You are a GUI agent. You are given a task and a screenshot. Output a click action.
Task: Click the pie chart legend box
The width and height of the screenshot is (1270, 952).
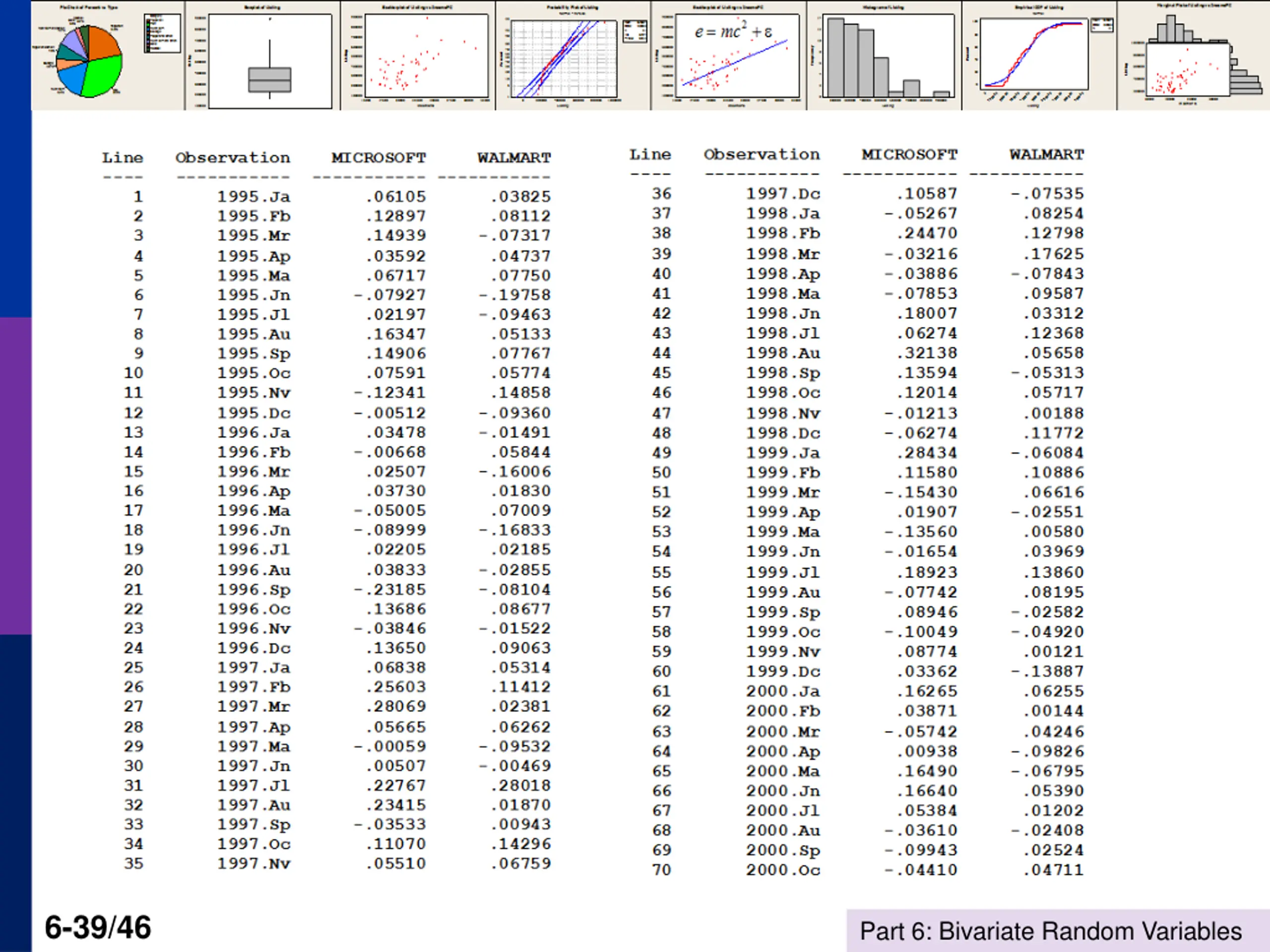click(162, 33)
